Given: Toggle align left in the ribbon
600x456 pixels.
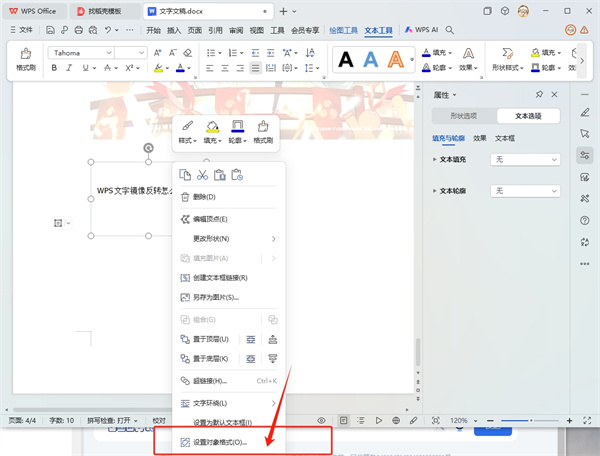Looking at the screenshot, I should 210,68.
